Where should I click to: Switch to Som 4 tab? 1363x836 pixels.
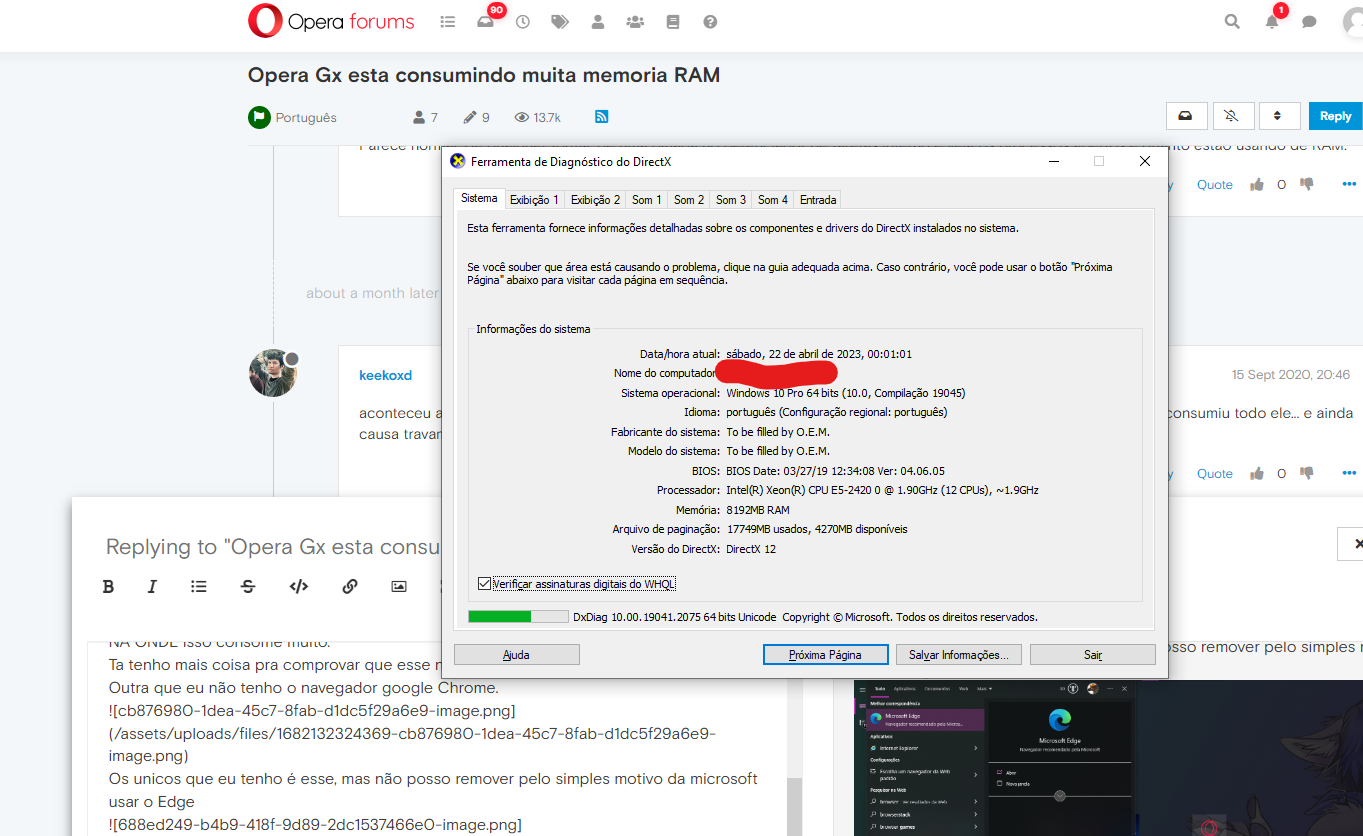773,200
